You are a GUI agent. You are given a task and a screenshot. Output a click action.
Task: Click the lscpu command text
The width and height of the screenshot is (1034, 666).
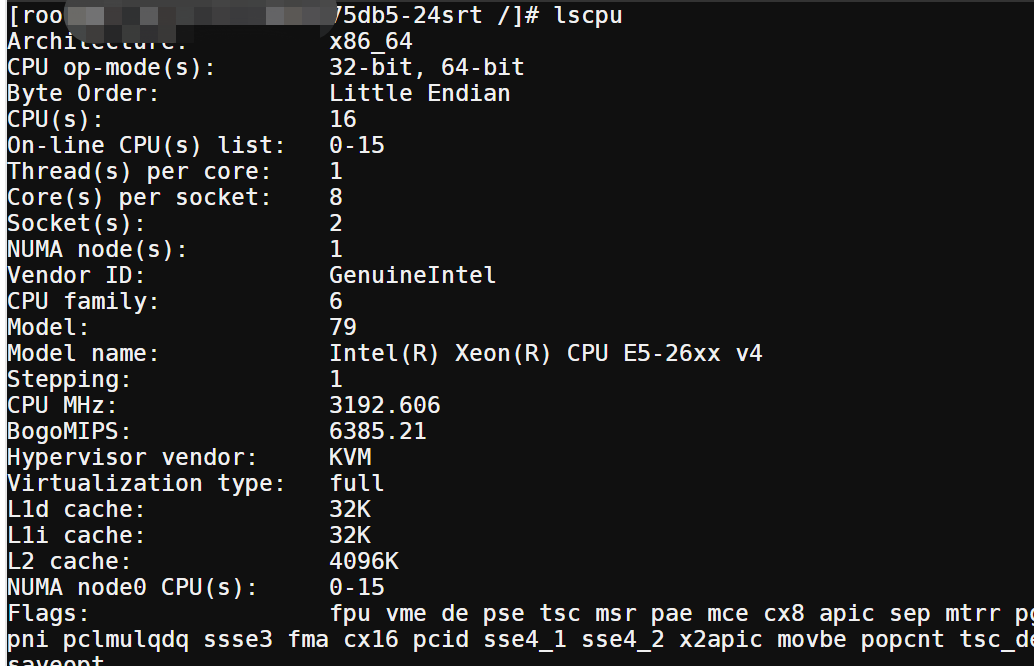coord(588,15)
